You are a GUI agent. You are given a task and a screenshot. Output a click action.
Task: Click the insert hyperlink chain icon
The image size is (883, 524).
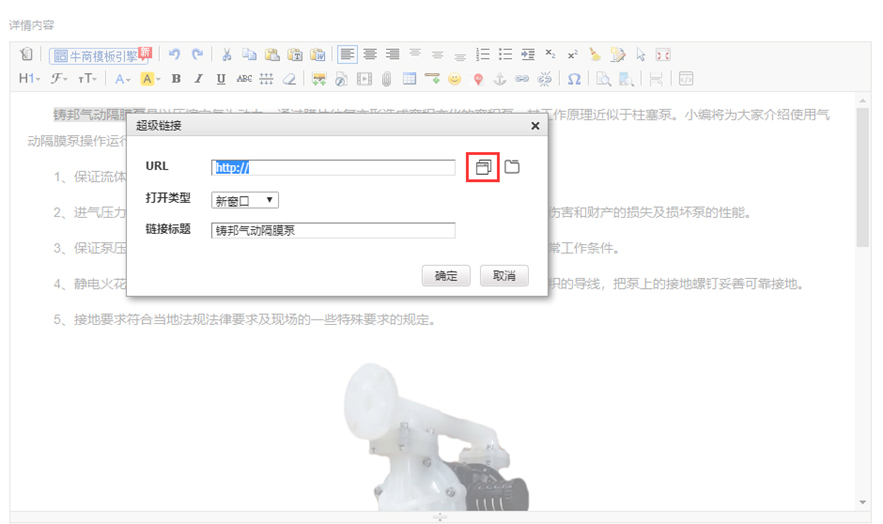(x=522, y=79)
